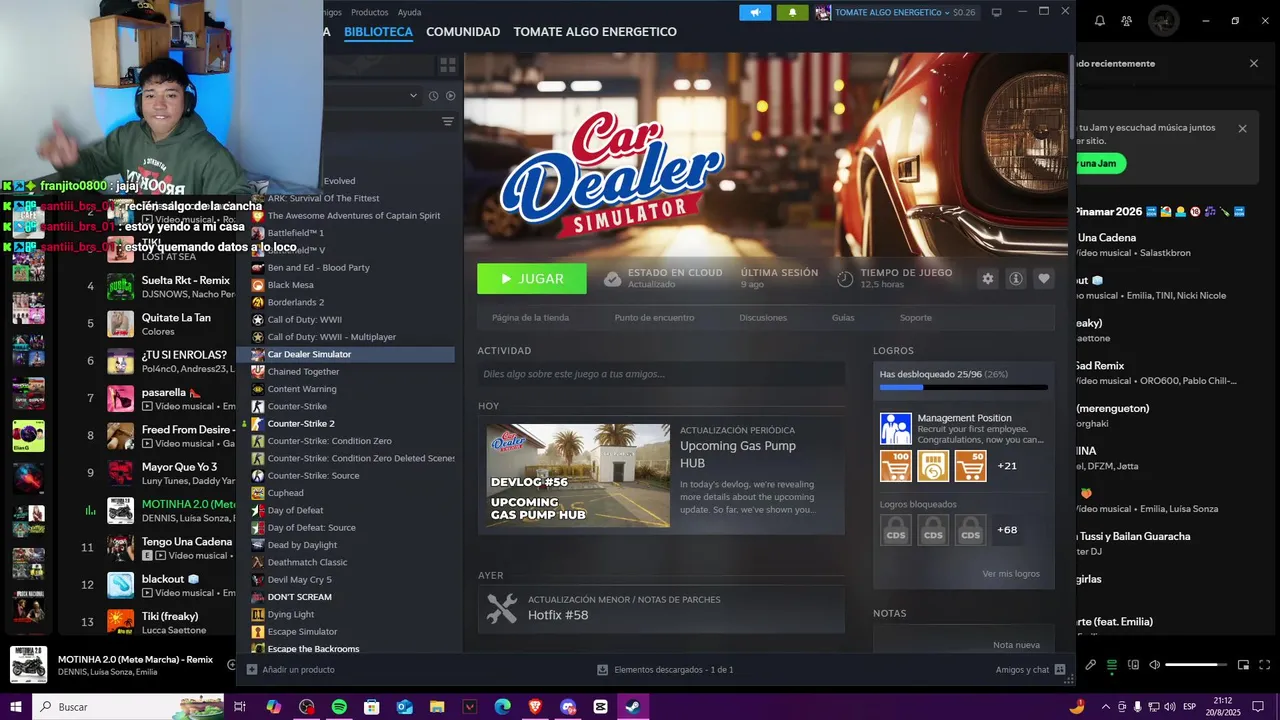This screenshot has width=1280, height=720.
Task: Click 'Añadir un producto'
Action: coord(290,670)
